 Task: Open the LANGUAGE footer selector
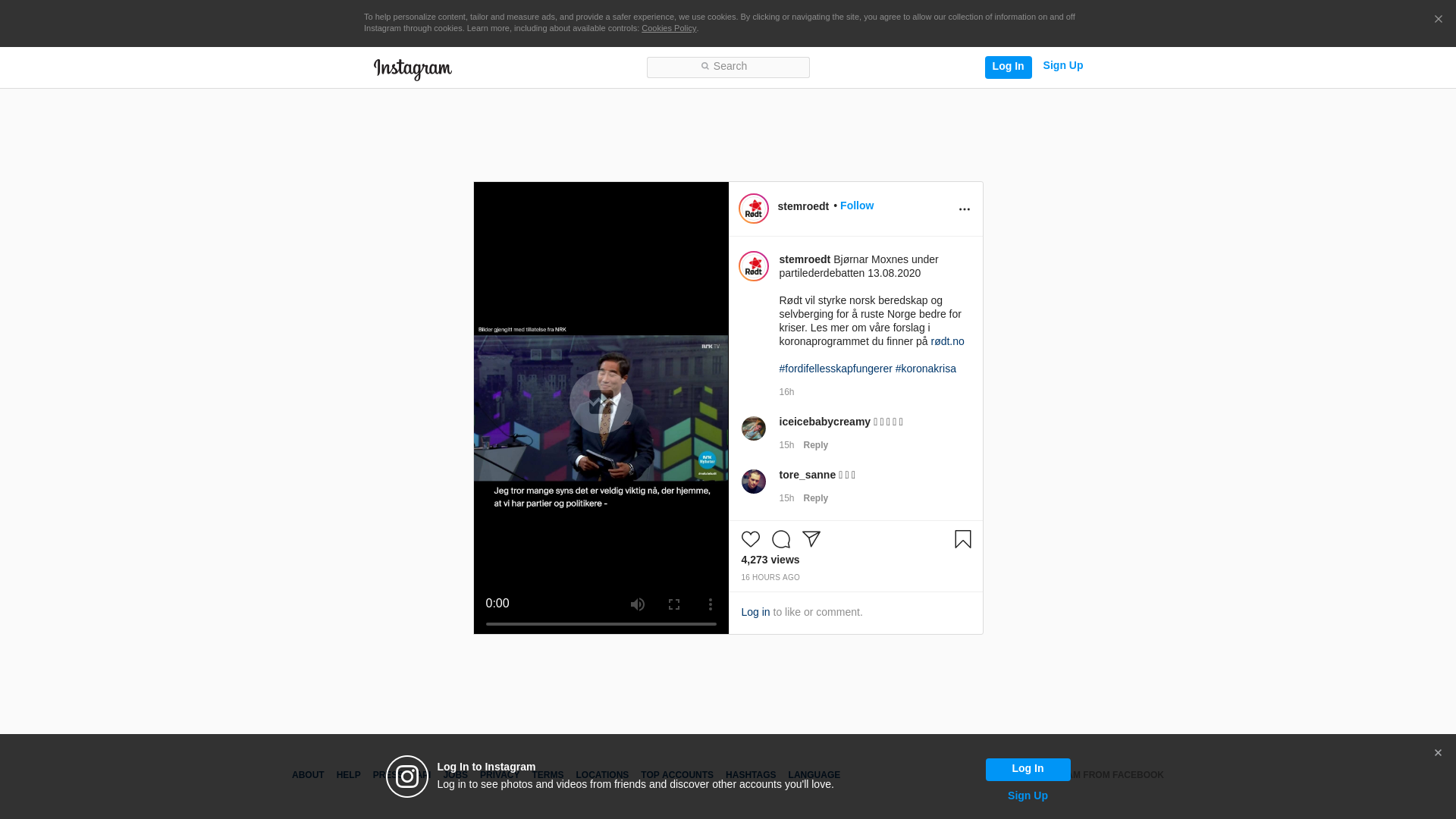click(814, 775)
